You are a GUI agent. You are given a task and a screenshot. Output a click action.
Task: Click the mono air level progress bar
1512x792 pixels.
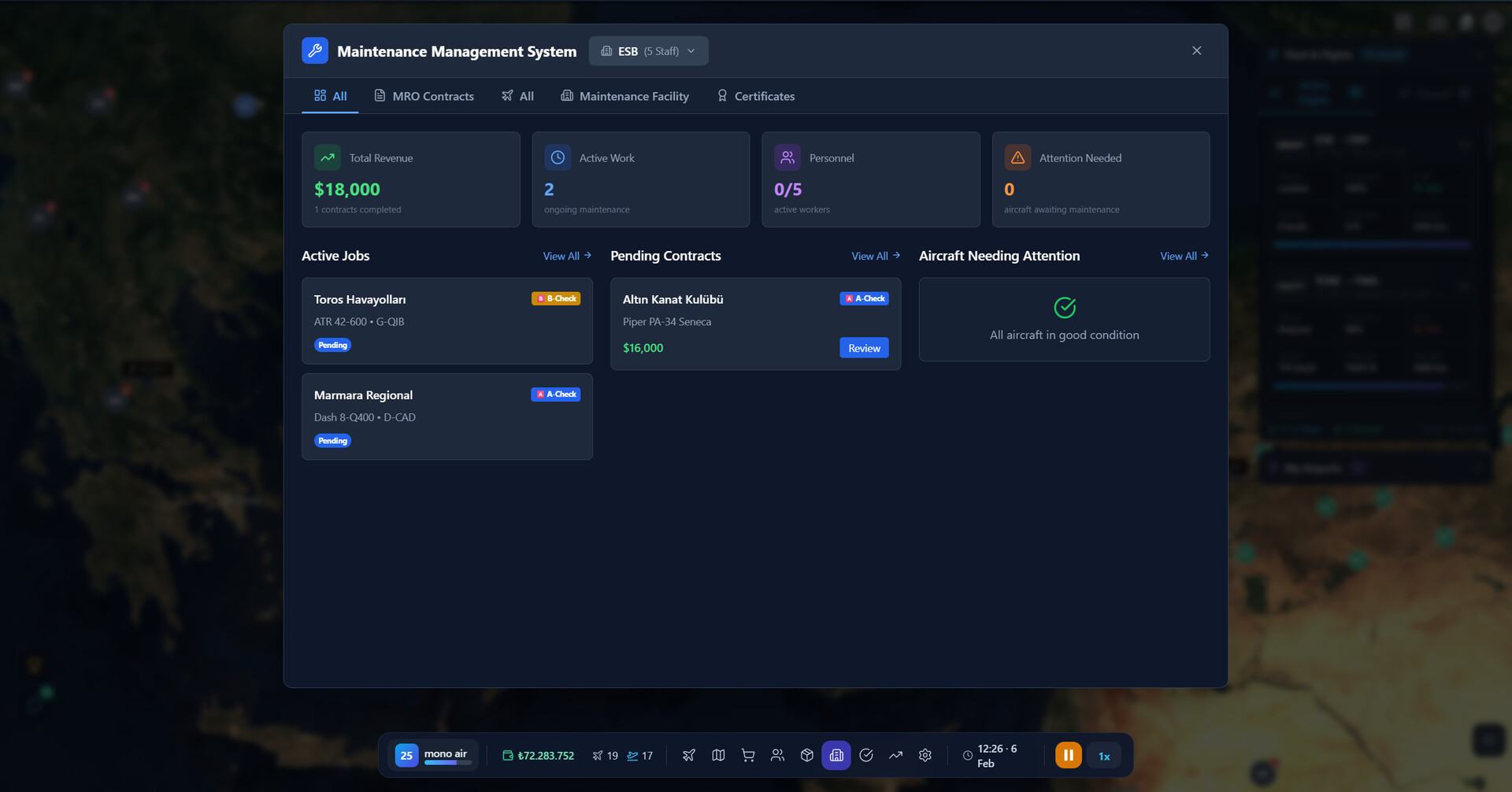446,763
